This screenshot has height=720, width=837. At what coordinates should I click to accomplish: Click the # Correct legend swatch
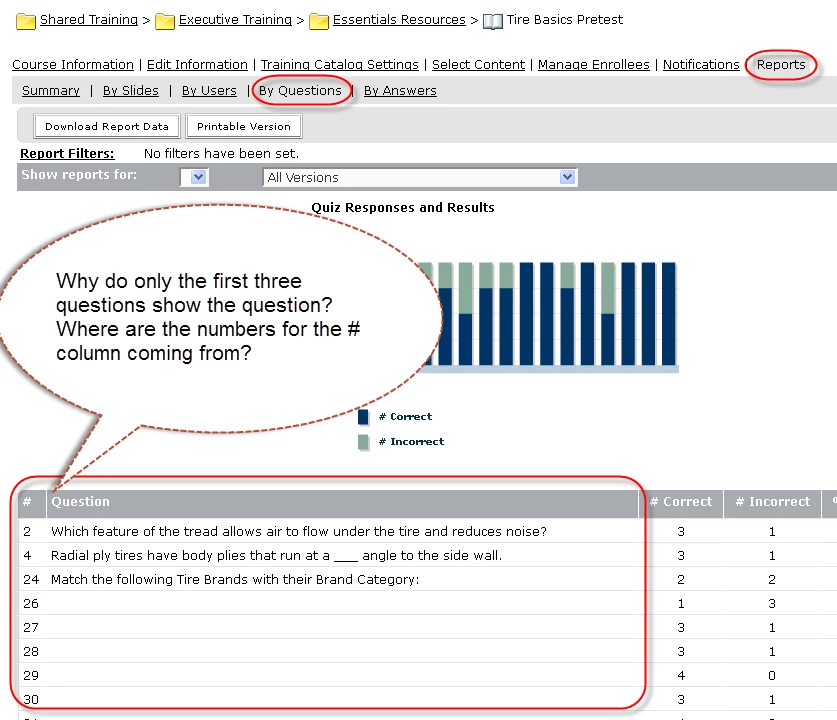tap(363, 417)
